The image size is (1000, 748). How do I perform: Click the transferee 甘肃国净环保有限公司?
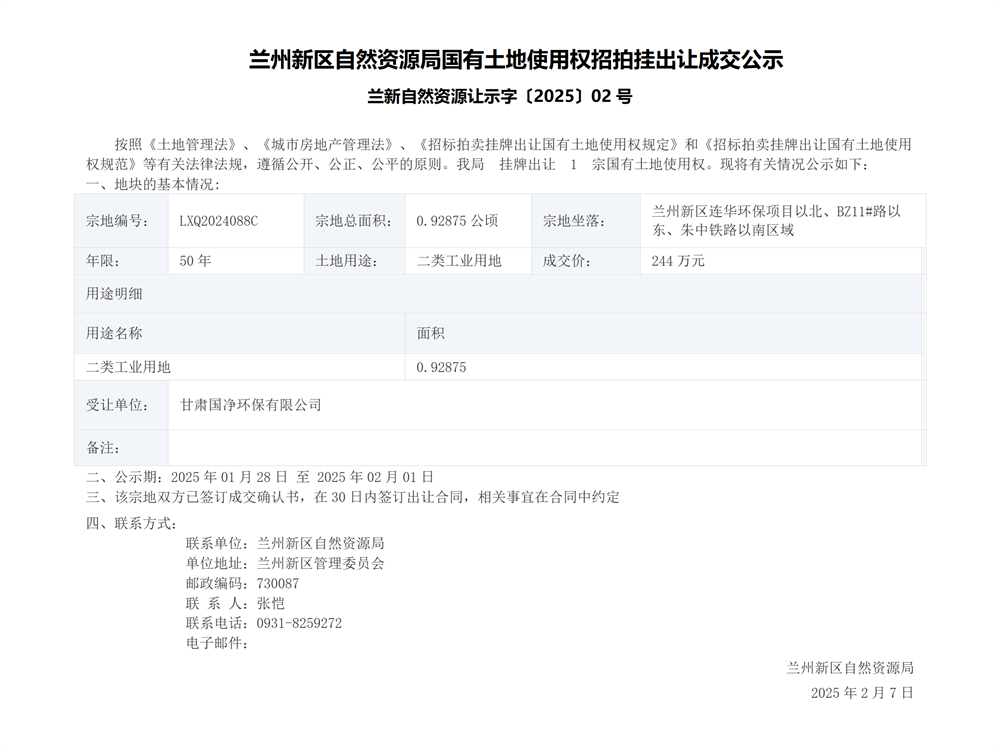[x=250, y=405]
